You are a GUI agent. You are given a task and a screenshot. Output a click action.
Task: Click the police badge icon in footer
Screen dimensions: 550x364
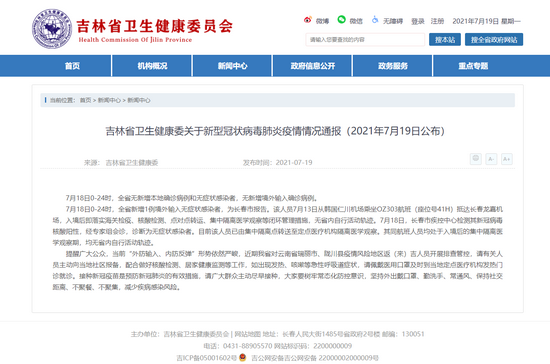242,357
